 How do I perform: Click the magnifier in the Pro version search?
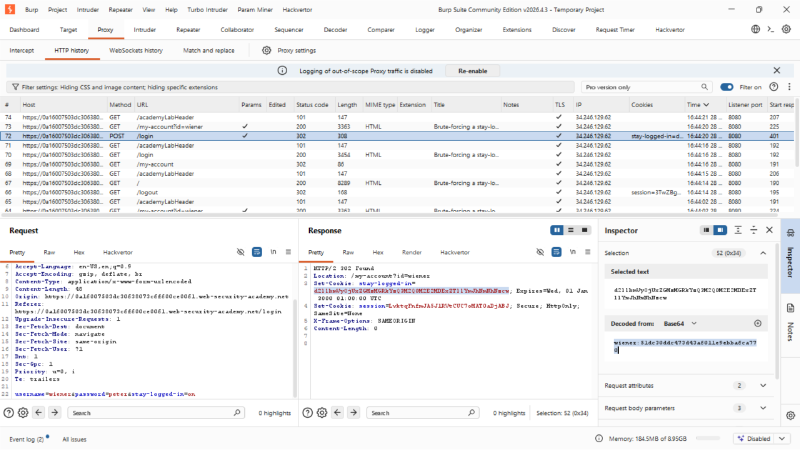pyautogui.click(x=705, y=87)
